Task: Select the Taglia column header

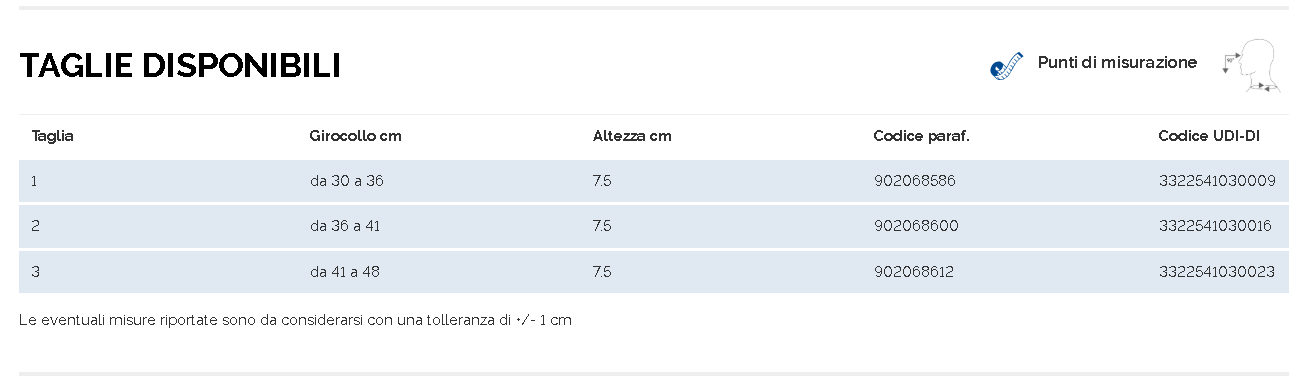Action: click(53, 136)
